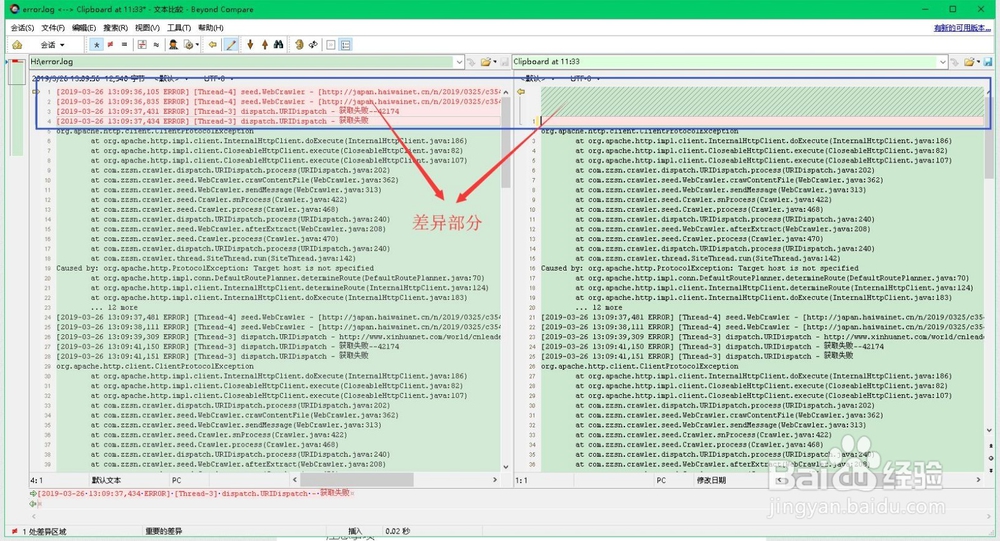This screenshot has height=541, width=1000.
Task: Click left pane horizontal scroll-right arrow
Action: pyautogui.click(x=495, y=479)
